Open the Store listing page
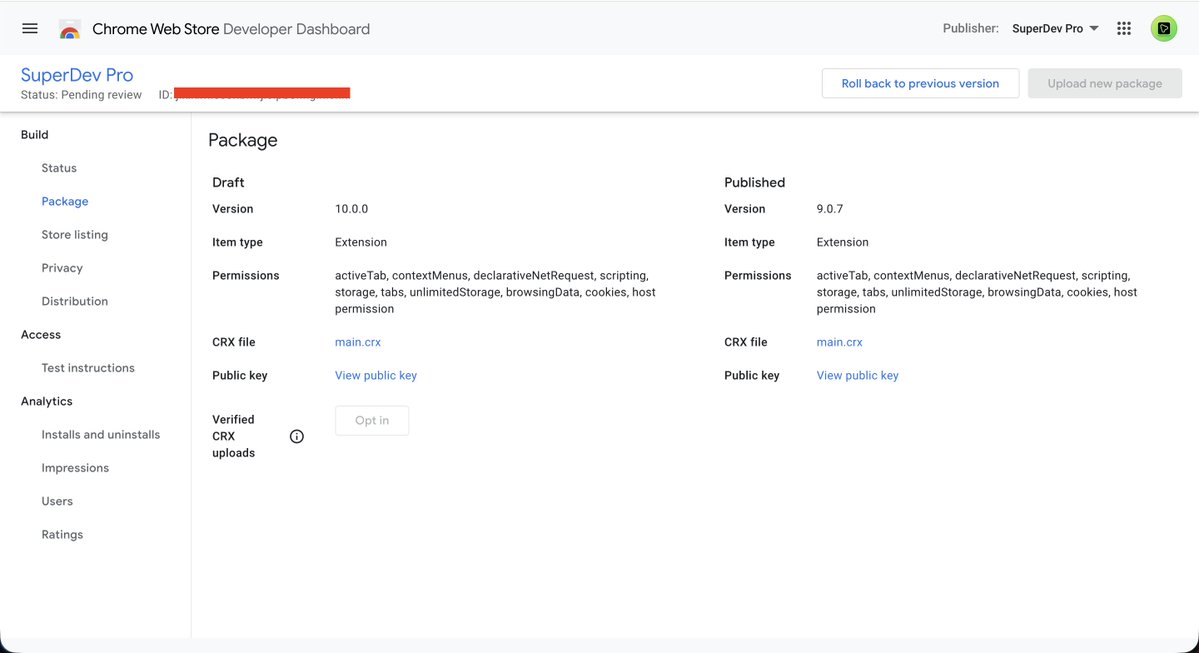 [74, 234]
